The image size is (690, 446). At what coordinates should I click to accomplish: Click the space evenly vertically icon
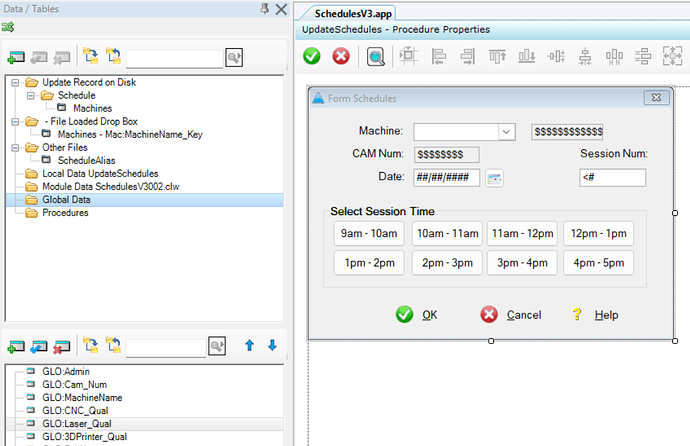point(643,56)
